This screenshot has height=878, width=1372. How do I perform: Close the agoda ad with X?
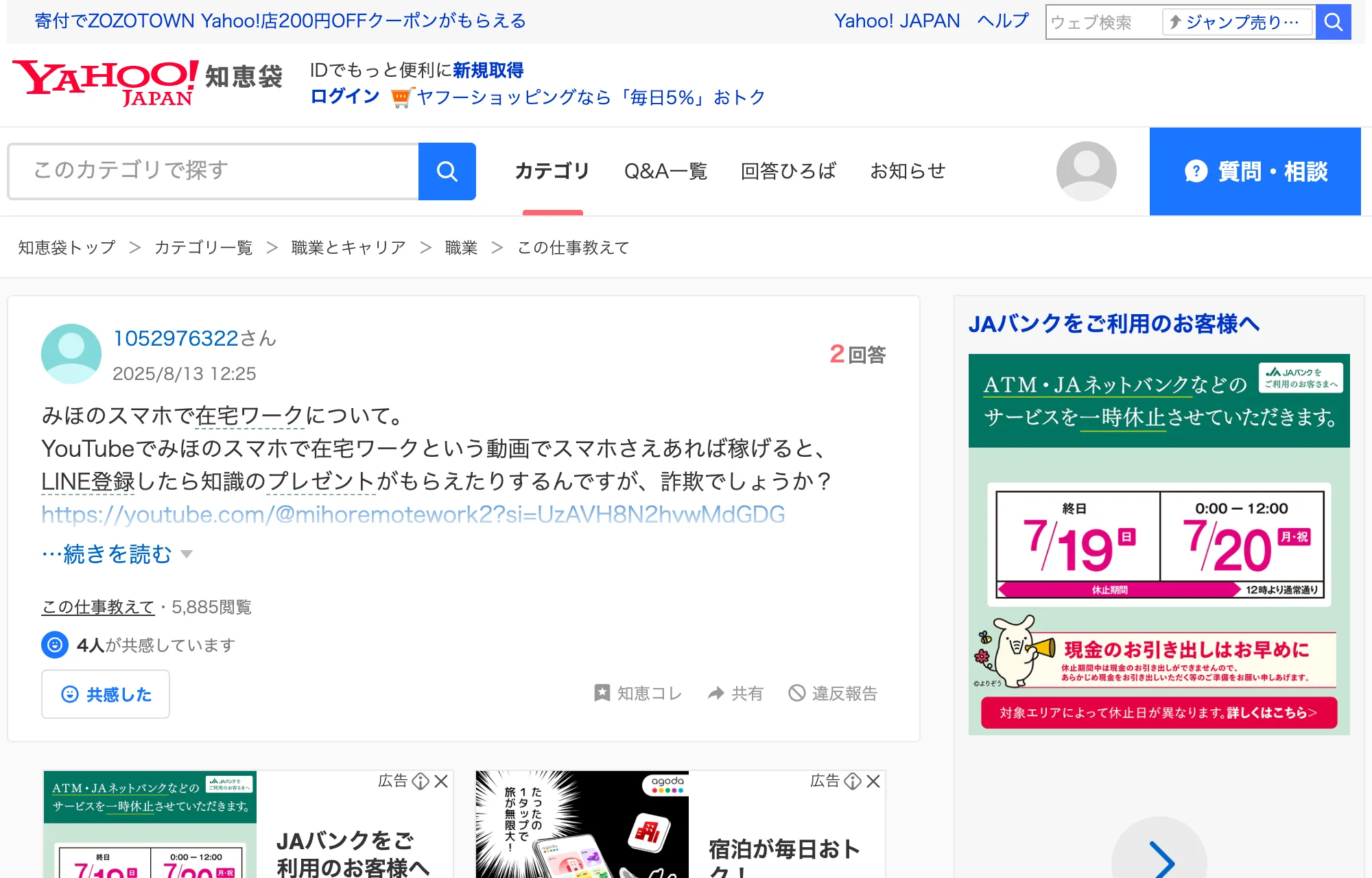click(x=873, y=781)
